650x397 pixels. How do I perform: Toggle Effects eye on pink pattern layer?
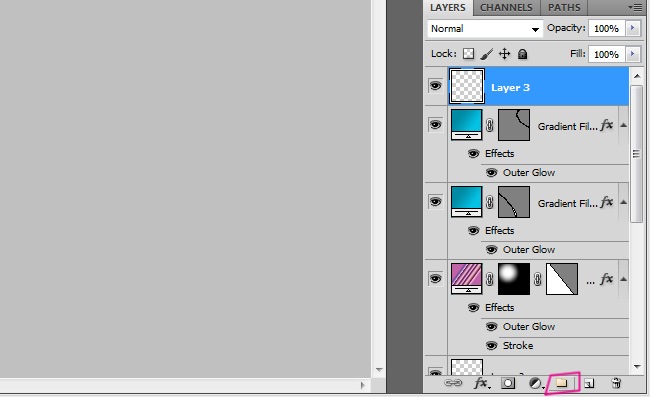473,308
